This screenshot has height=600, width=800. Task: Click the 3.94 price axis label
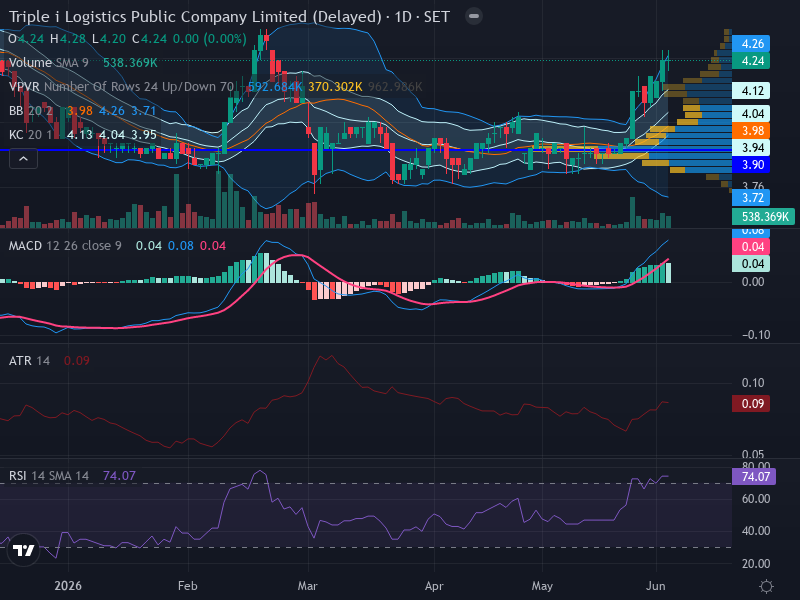(751, 148)
